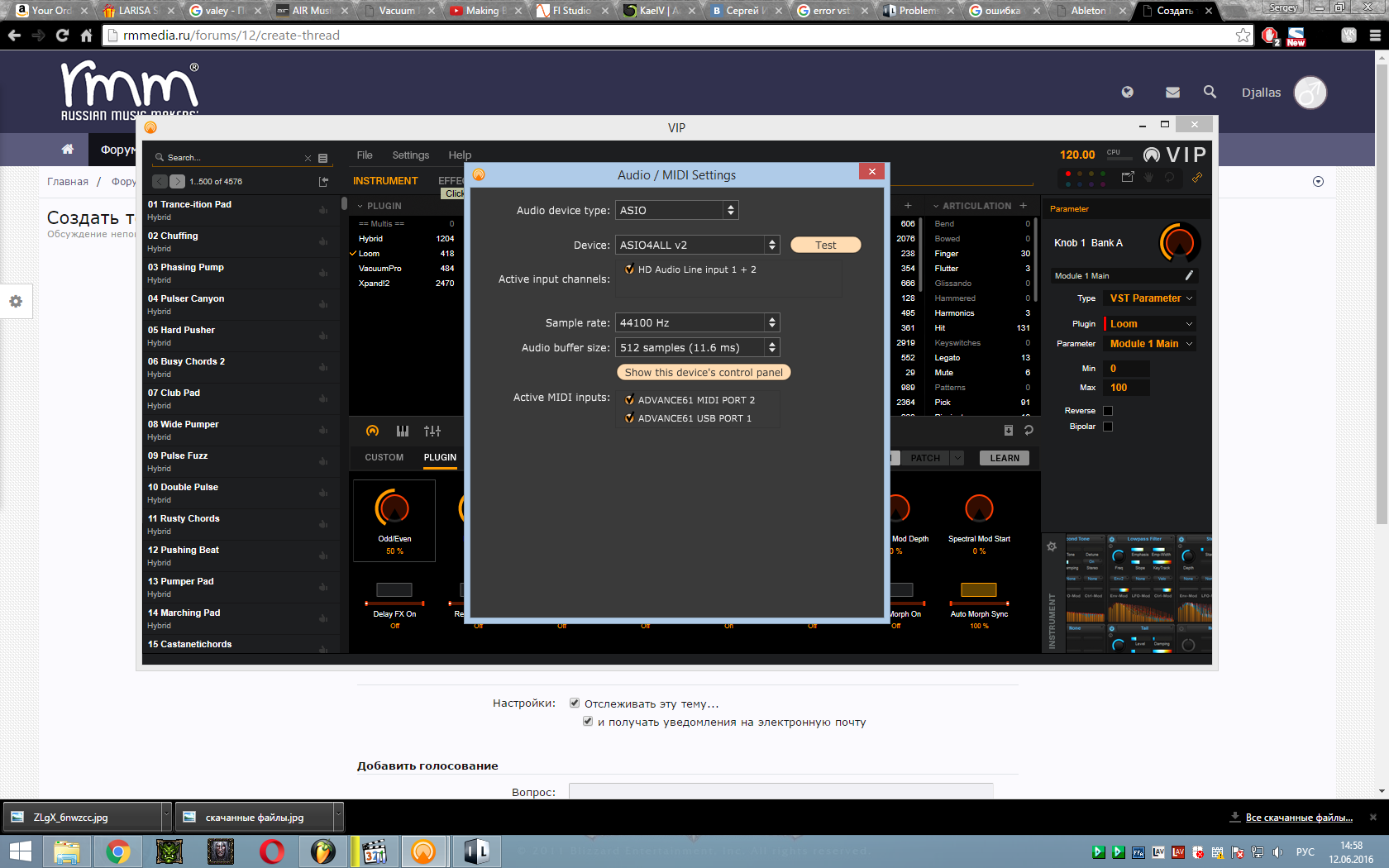Clear the patch search with the X icon

click(x=308, y=158)
